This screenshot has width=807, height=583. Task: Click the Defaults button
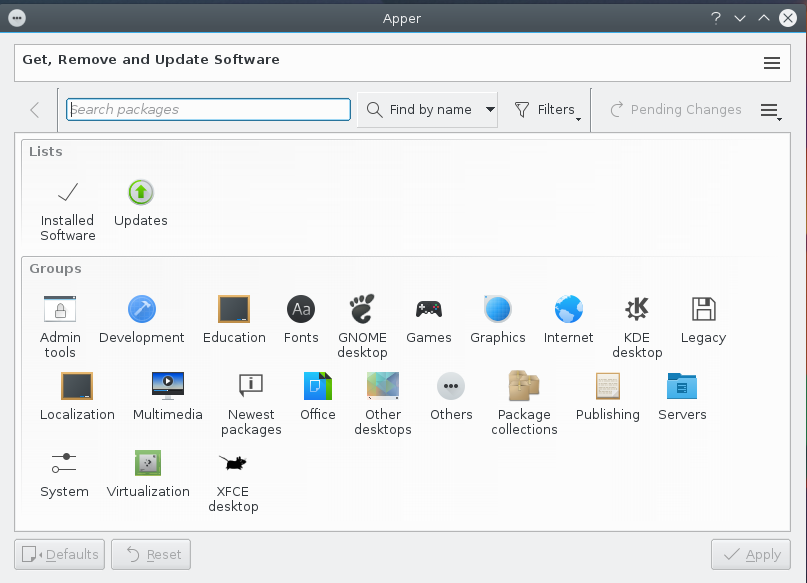point(60,554)
